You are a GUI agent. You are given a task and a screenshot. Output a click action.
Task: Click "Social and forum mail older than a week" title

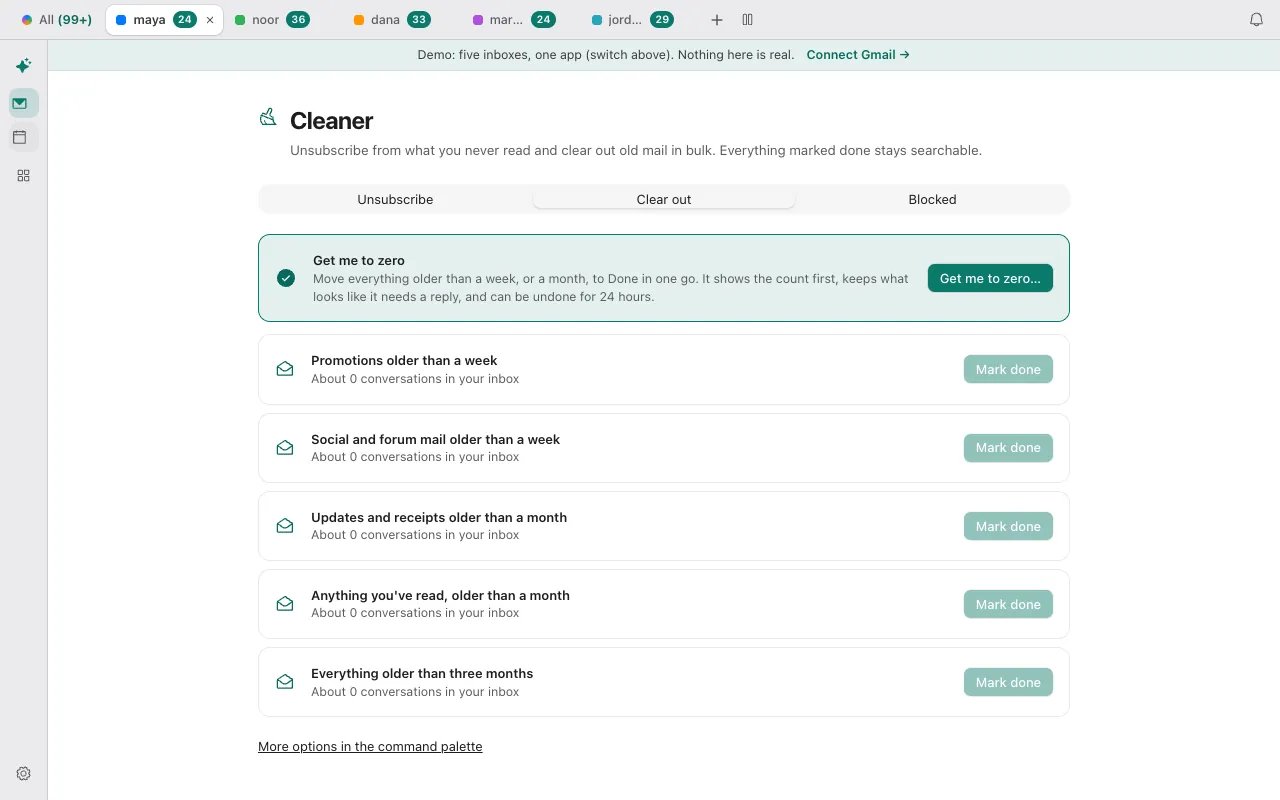435,439
